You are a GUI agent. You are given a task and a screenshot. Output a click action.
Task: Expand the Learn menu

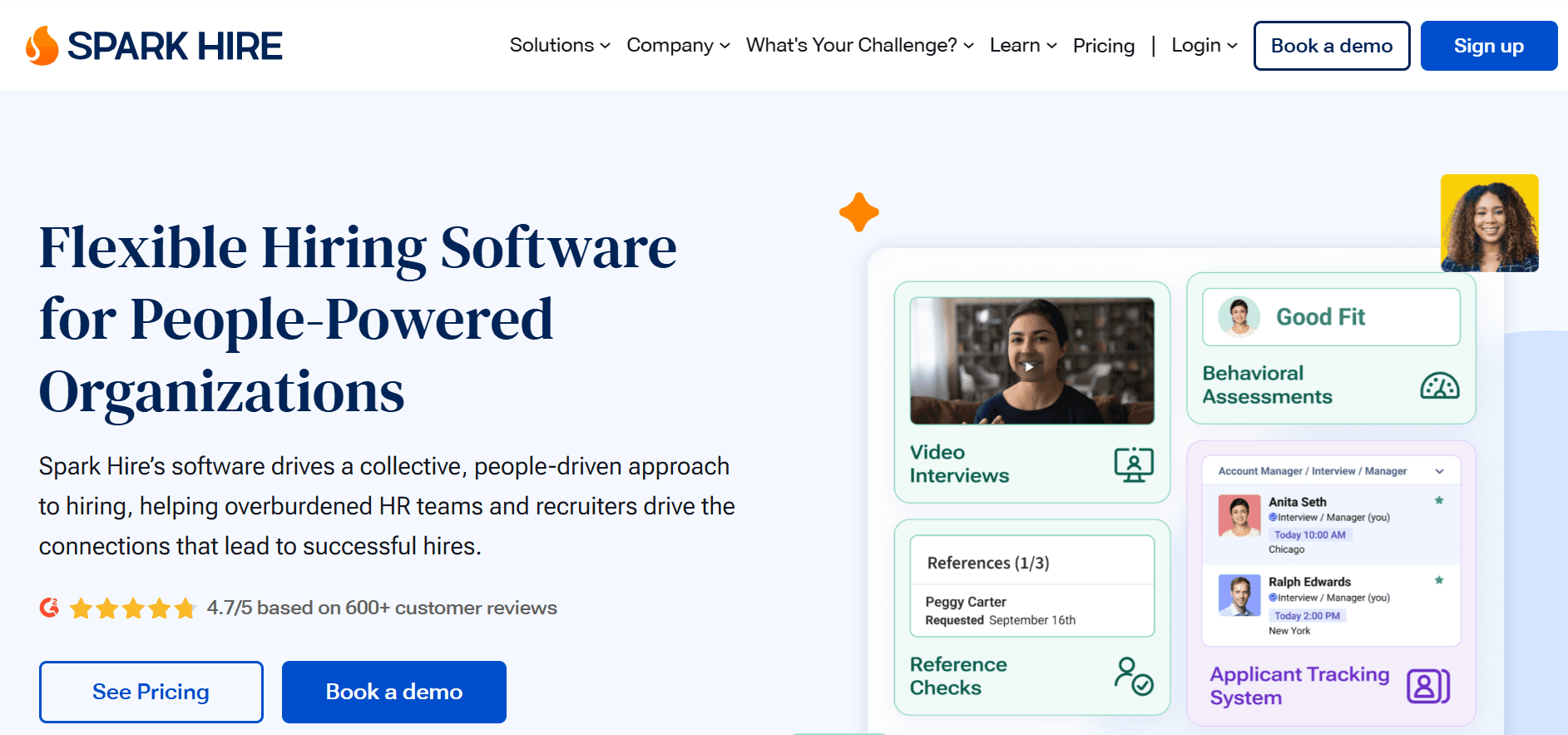(1023, 45)
